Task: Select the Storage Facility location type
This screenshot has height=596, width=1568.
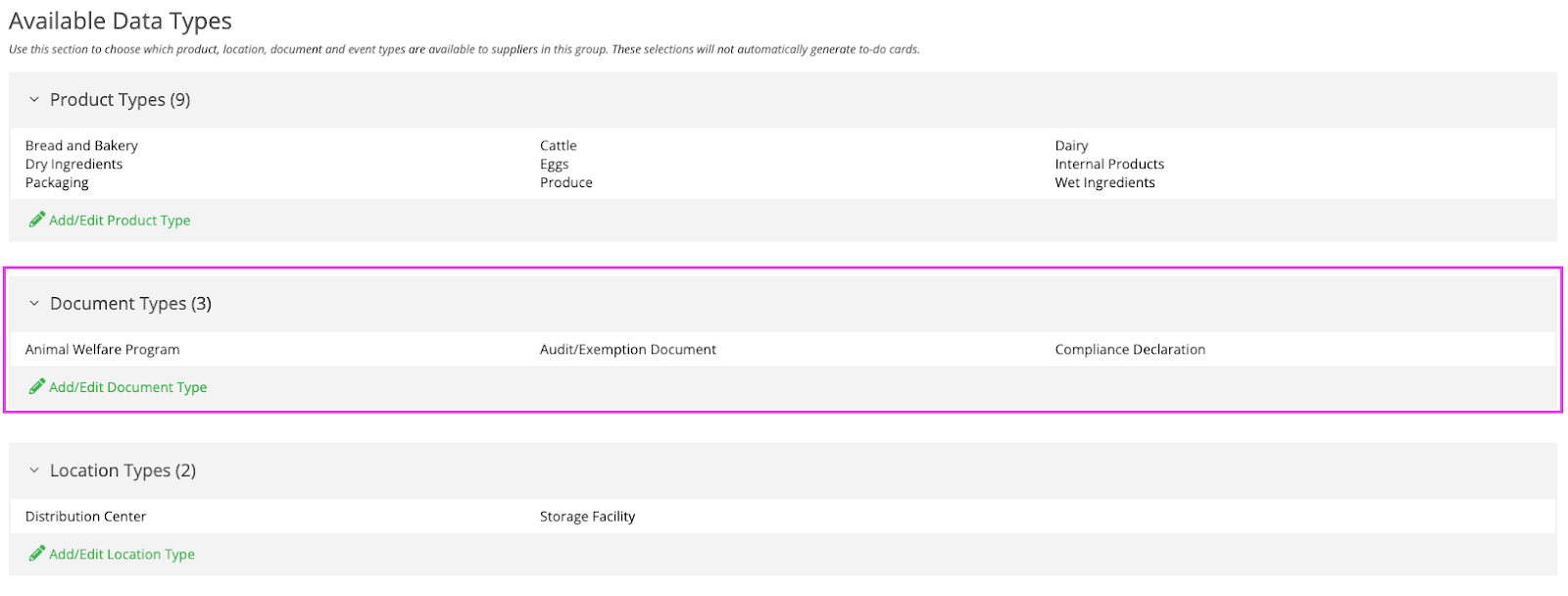Action: pos(587,517)
